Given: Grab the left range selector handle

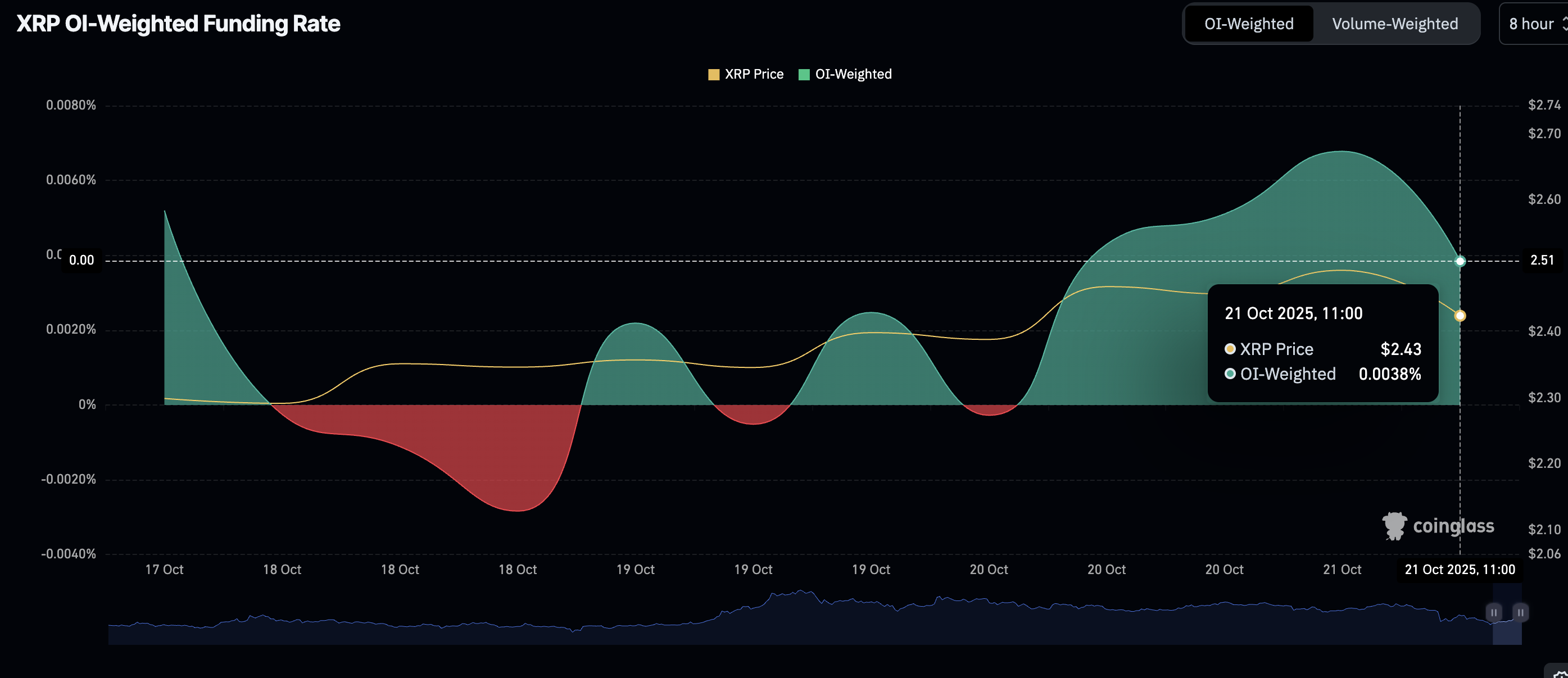Looking at the screenshot, I should [x=1493, y=612].
